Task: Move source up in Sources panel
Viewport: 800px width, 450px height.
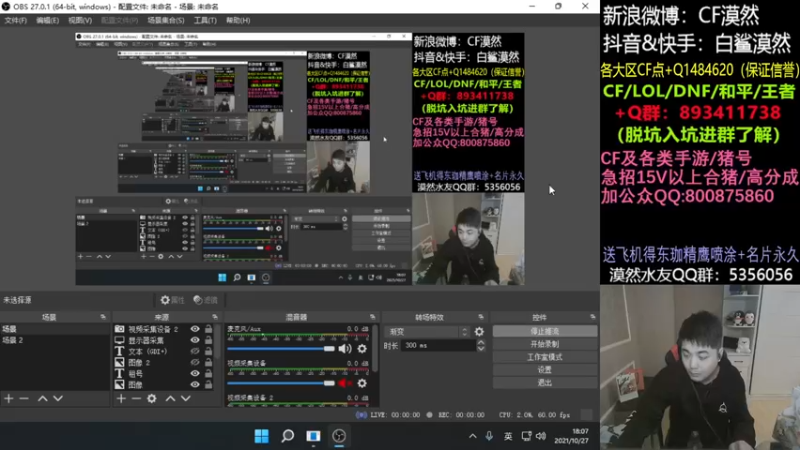Action: [170, 398]
